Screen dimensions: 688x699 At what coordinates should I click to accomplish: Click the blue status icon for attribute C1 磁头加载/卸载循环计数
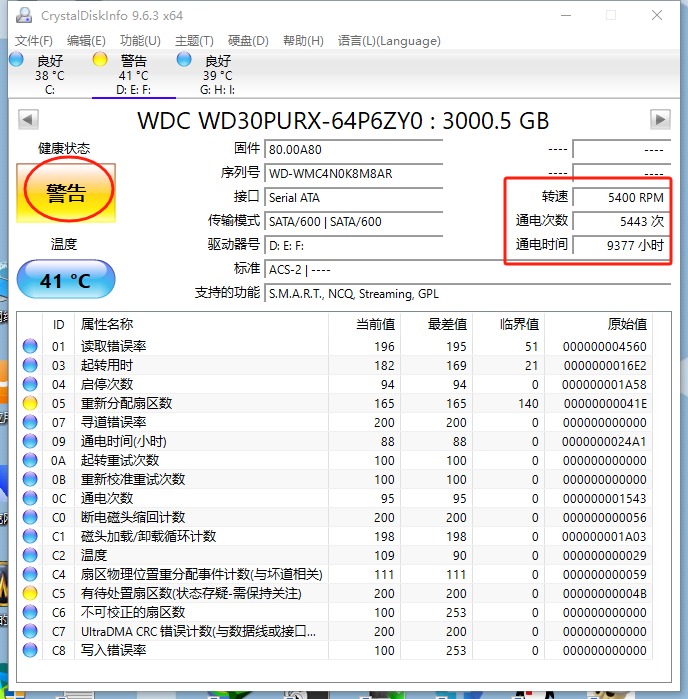click(30, 536)
